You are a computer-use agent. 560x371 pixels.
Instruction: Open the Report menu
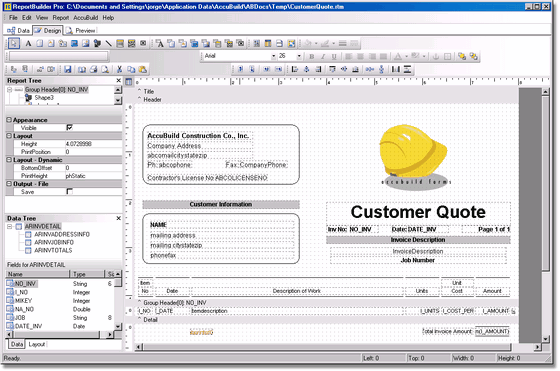click(60, 17)
